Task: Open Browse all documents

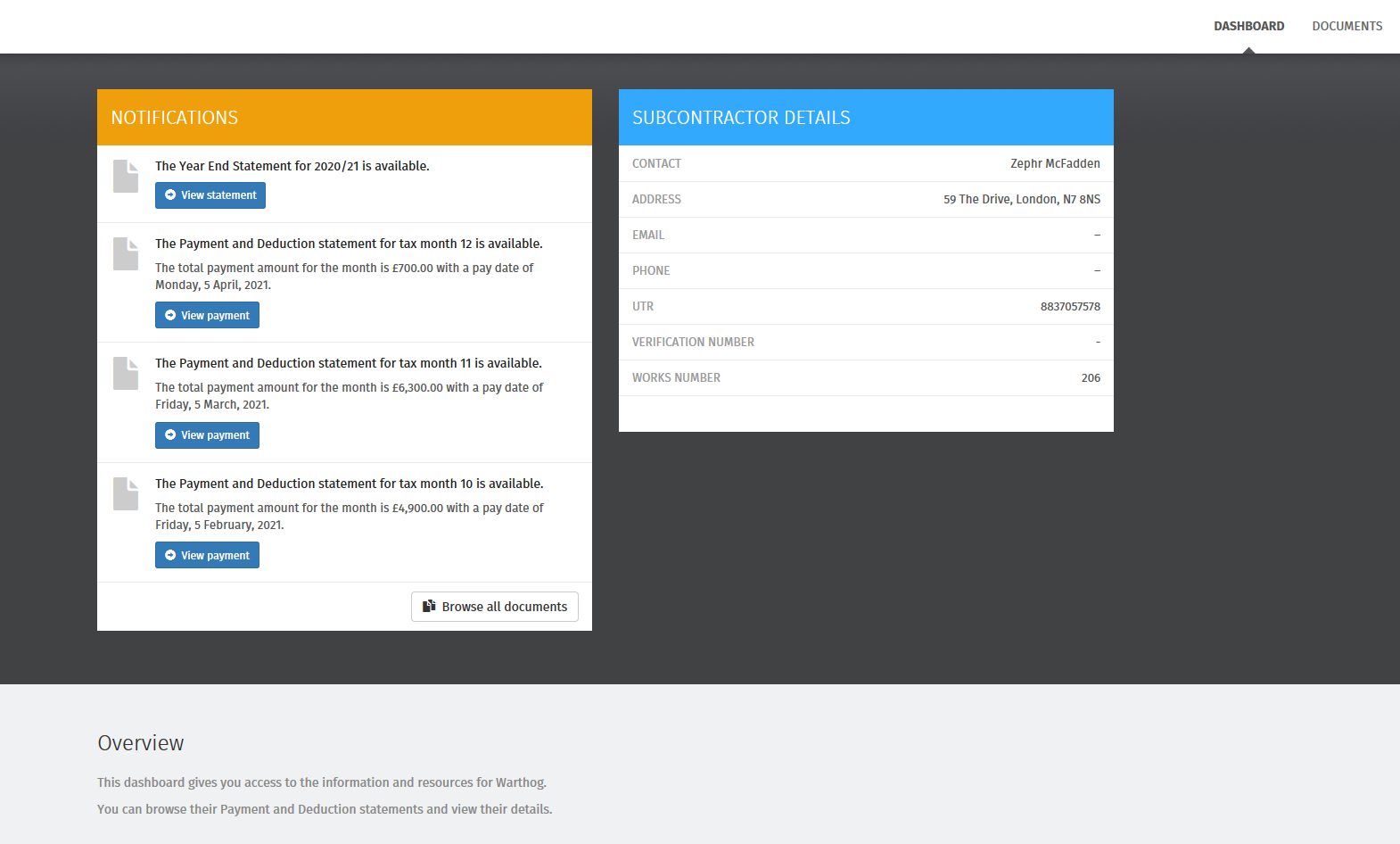Action: (x=495, y=607)
